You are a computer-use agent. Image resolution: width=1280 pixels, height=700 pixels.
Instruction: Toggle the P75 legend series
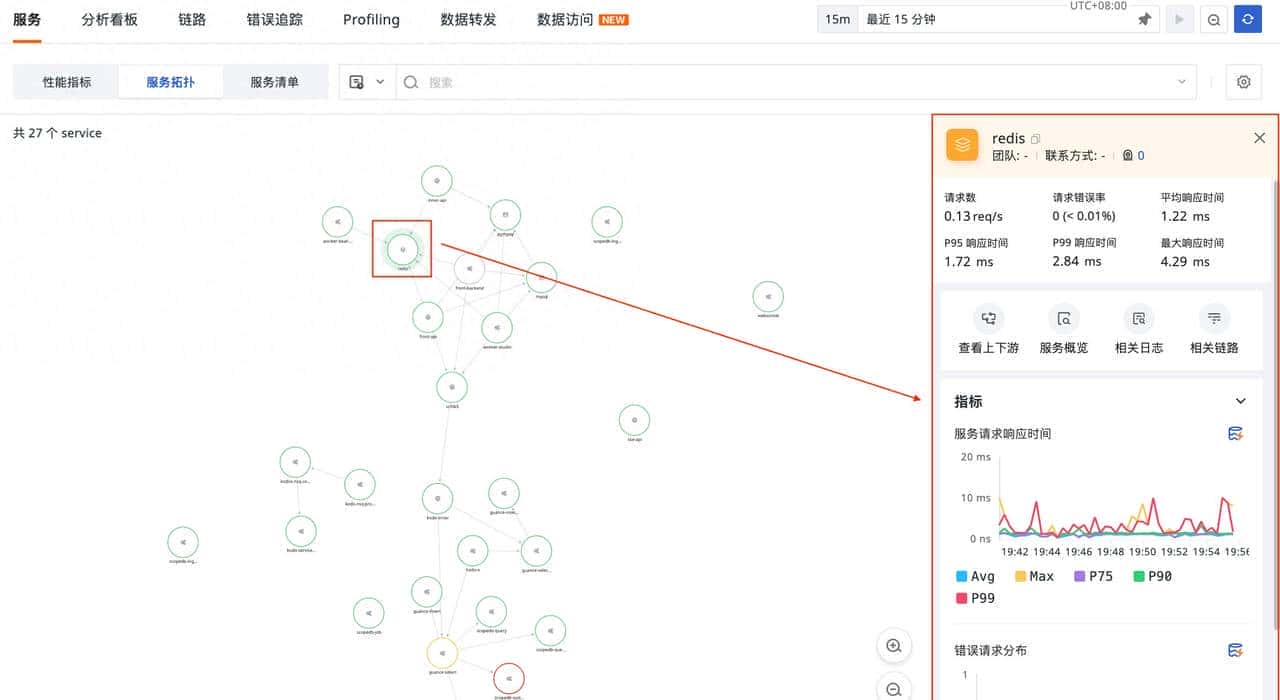coord(1094,576)
